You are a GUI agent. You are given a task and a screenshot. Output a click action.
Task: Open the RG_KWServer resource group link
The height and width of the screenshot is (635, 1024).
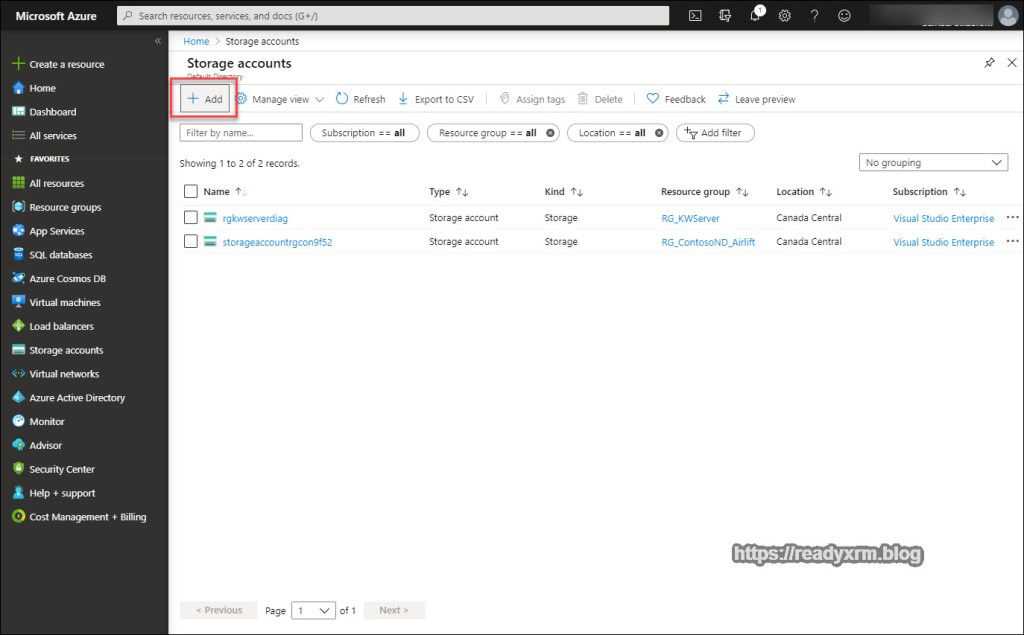pyautogui.click(x=690, y=218)
